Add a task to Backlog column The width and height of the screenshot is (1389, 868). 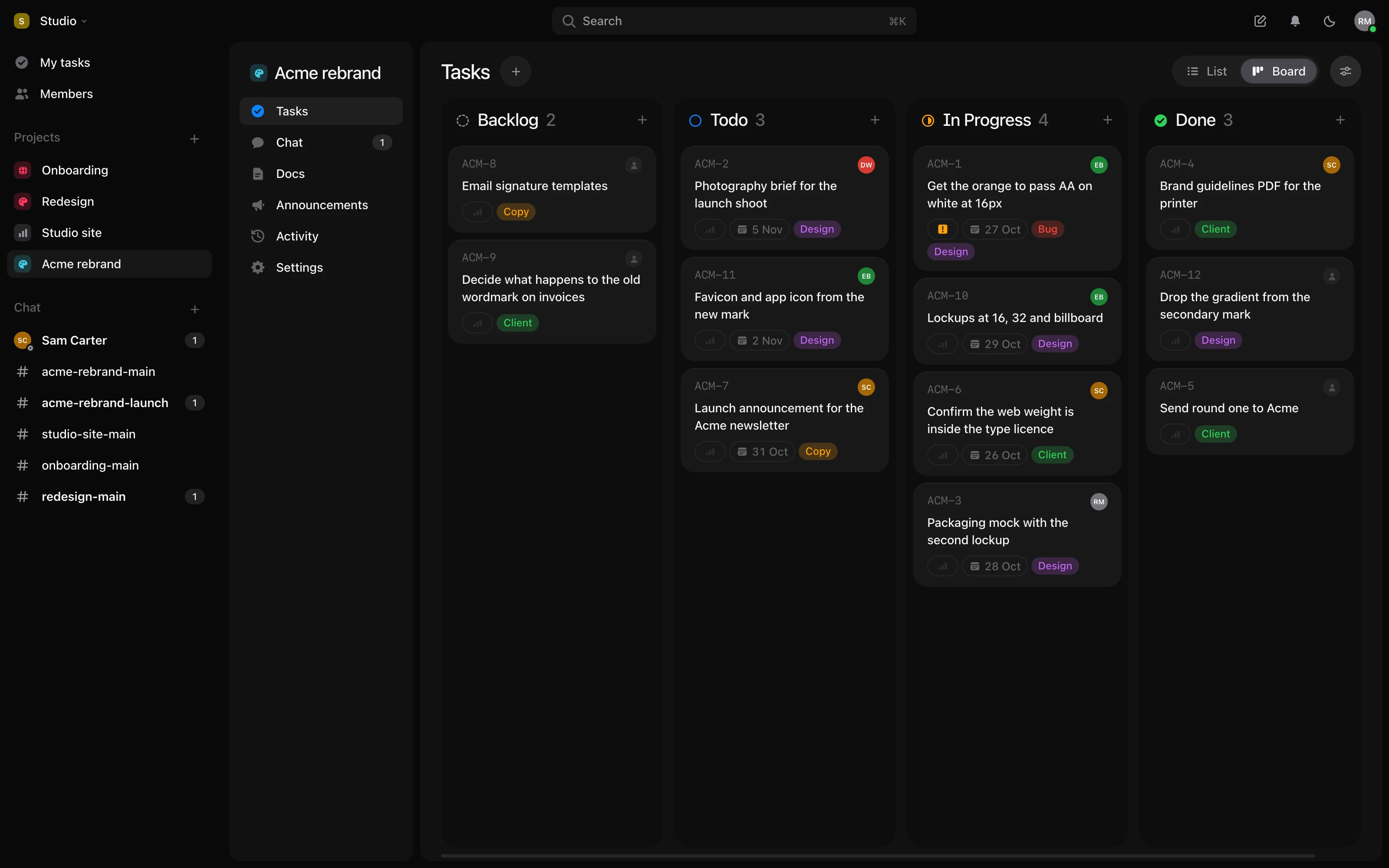pyautogui.click(x=642, y=120)
